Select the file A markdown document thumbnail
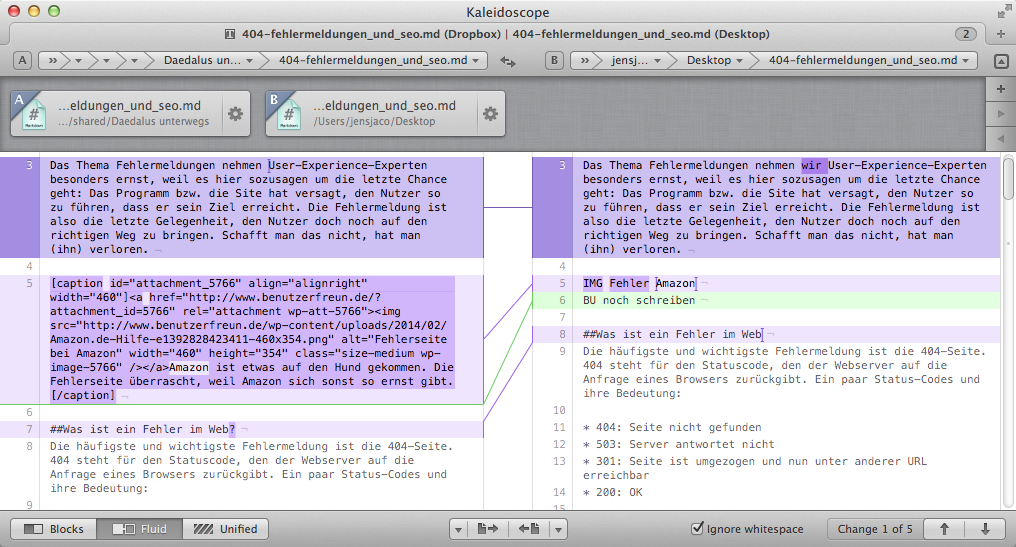Image resolution: width=1016 pixels, height=547 pixels. pos(34,115)
